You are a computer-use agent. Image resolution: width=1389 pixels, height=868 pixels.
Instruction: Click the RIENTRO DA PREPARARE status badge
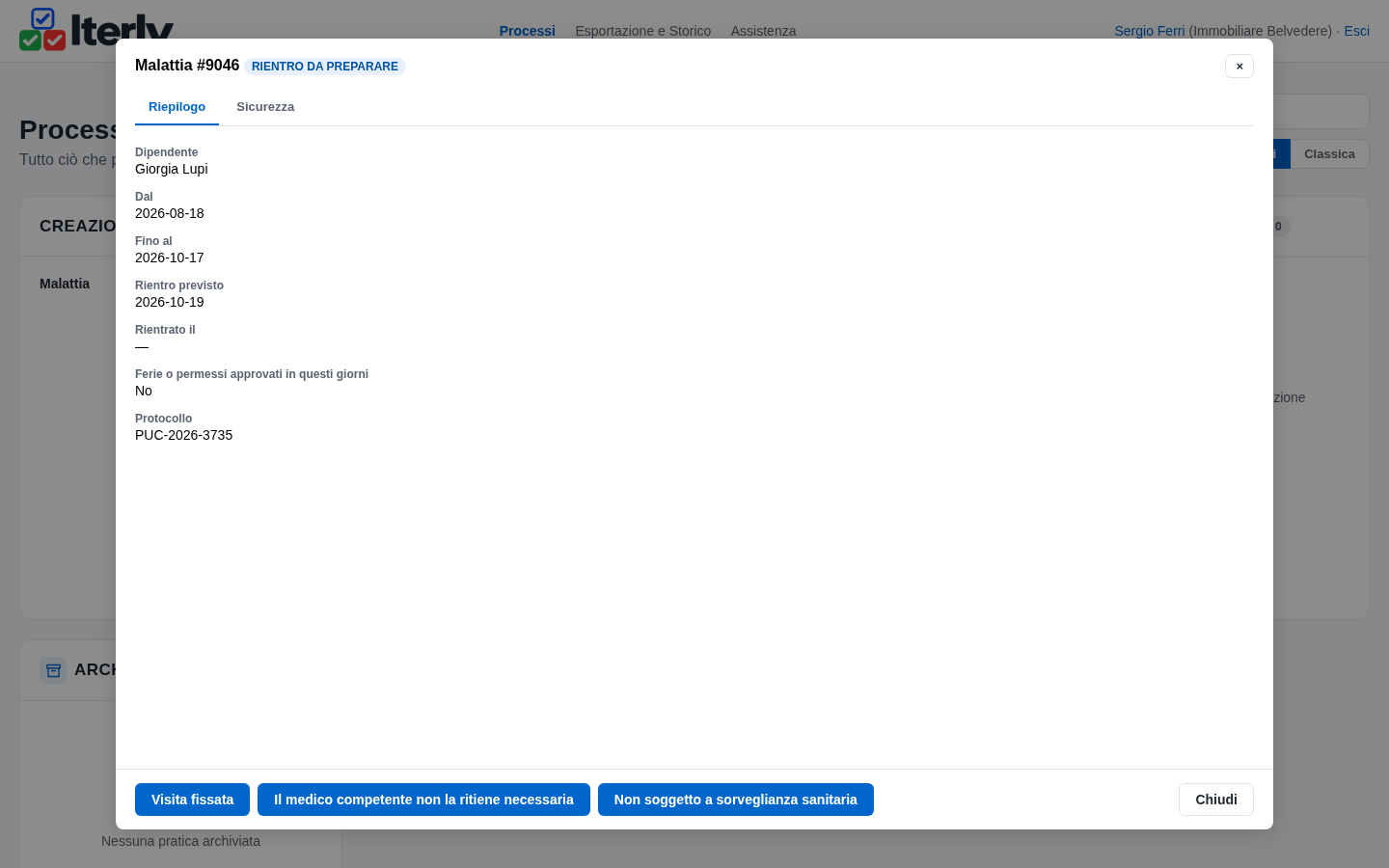325,67
